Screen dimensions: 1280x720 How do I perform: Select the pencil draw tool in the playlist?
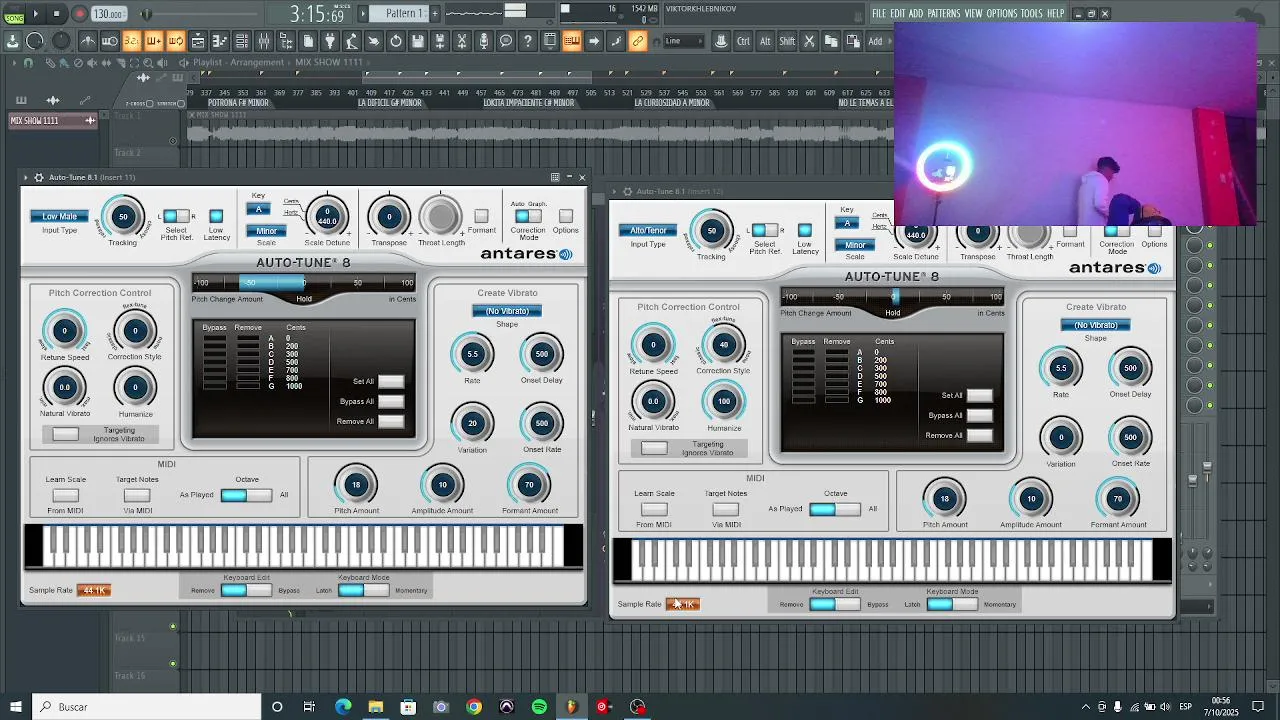[51, 63]
